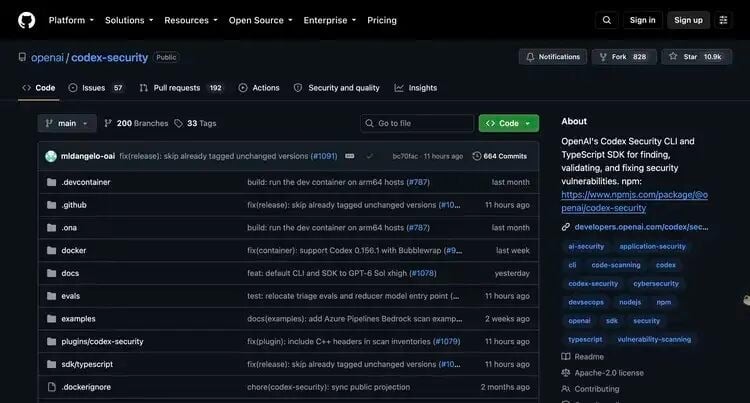The width and height of the screenshot is (750, 403).
Task: Click the link chain icon in About
Action: click(566, 227)
